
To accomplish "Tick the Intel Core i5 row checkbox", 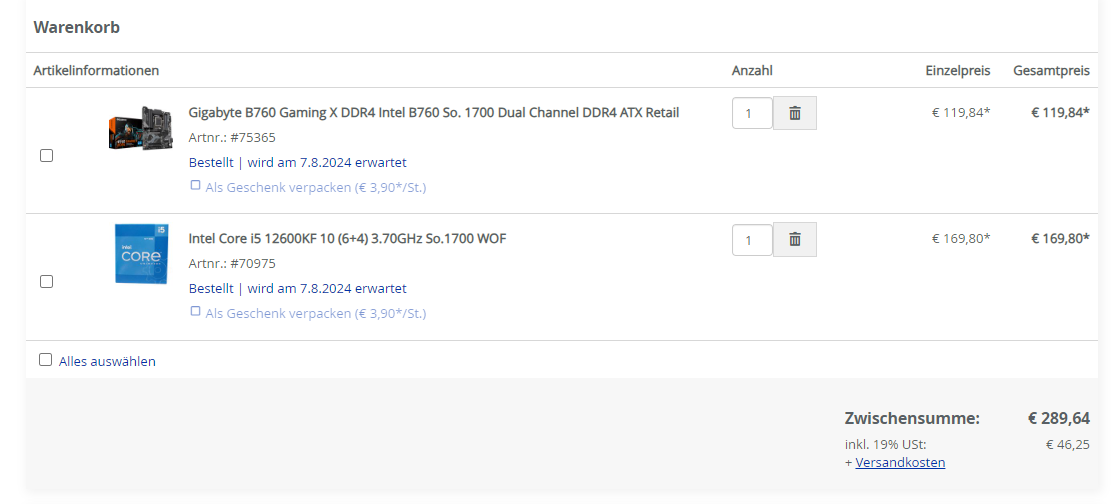I will [x=46, y=282].
